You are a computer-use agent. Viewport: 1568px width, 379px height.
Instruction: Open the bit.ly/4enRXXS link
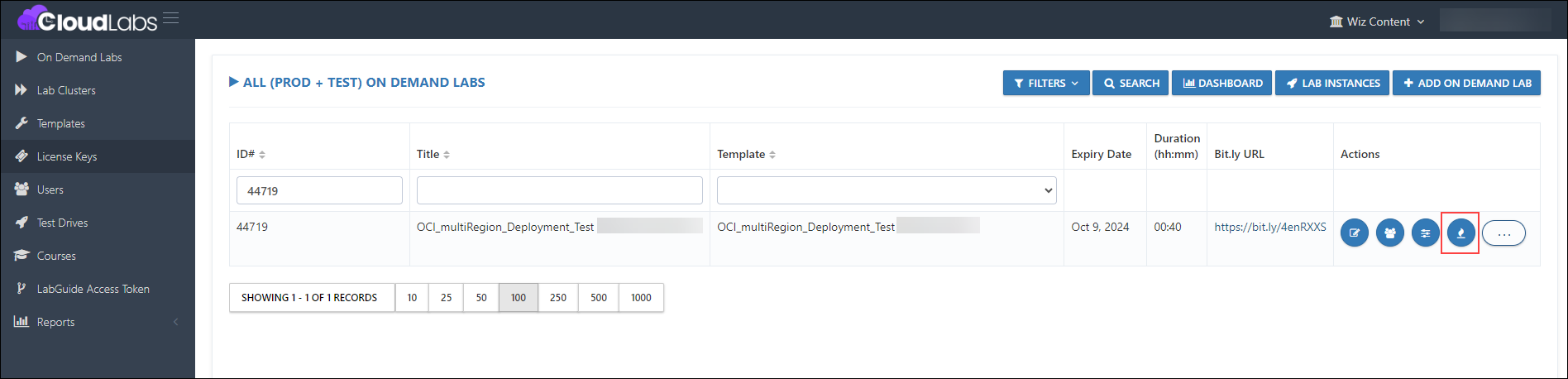point(1269,227)
